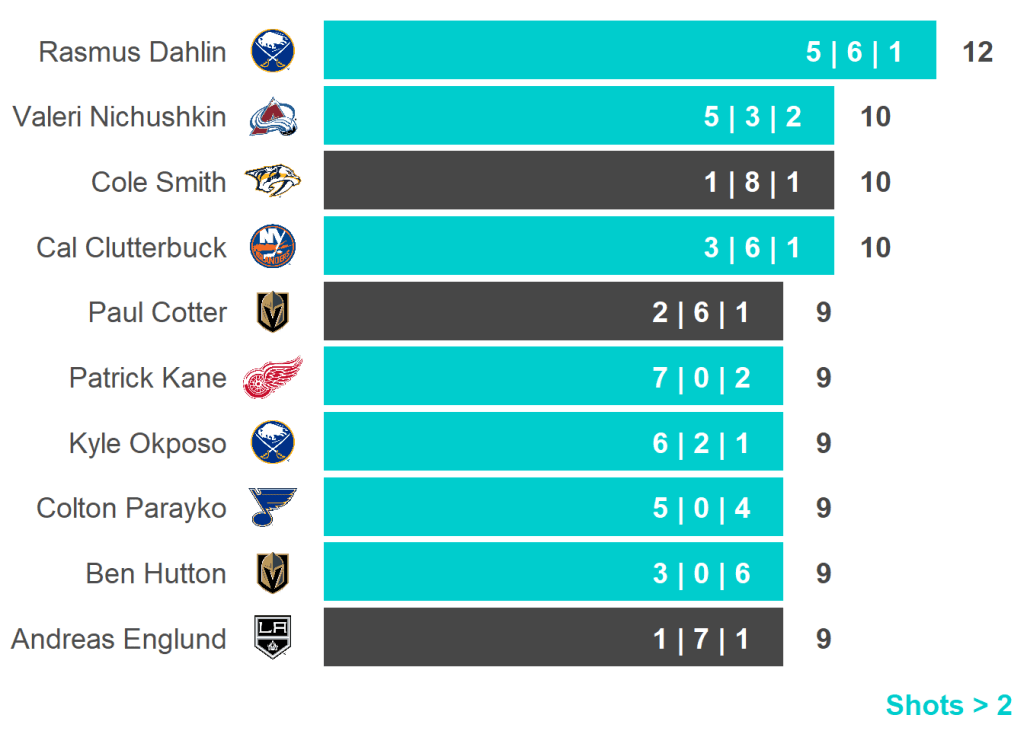The height and width of the screenshot is (731, 1024).
Task: Select Golden Knights logo next to Paul Cotter
Action: point(272,313)
